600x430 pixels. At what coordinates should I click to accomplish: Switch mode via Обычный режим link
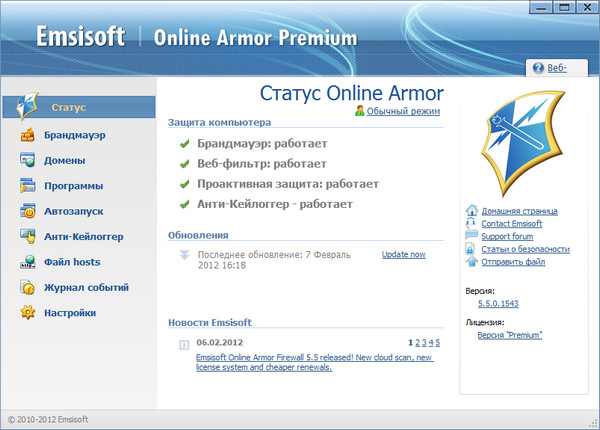coord(403,111)
